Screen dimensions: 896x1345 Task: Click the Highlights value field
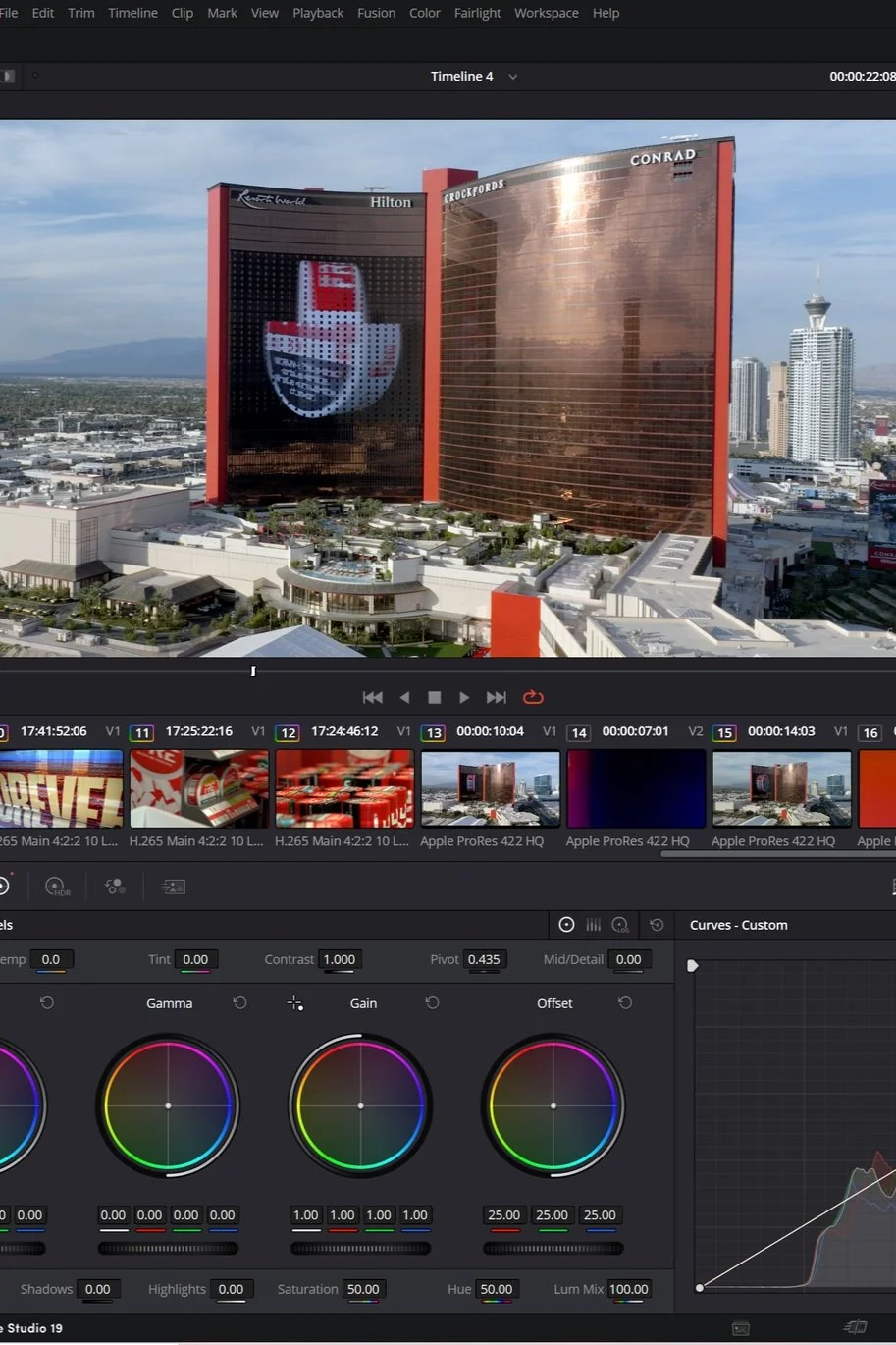pos(232,1289)
